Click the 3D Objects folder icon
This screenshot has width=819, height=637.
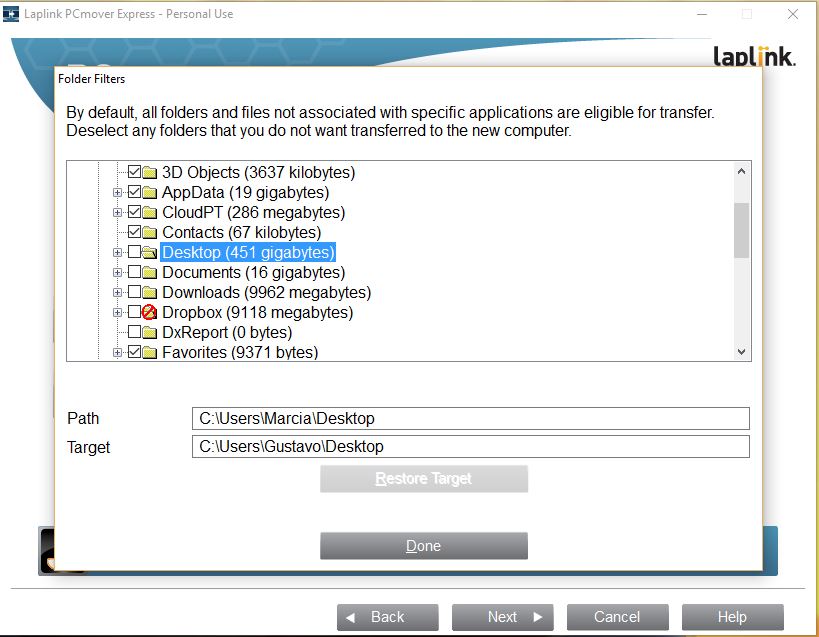tap(150, 172)
